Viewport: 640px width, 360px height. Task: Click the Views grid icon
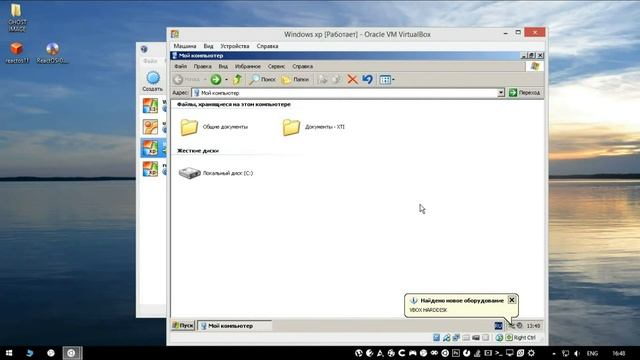(385, 80)
